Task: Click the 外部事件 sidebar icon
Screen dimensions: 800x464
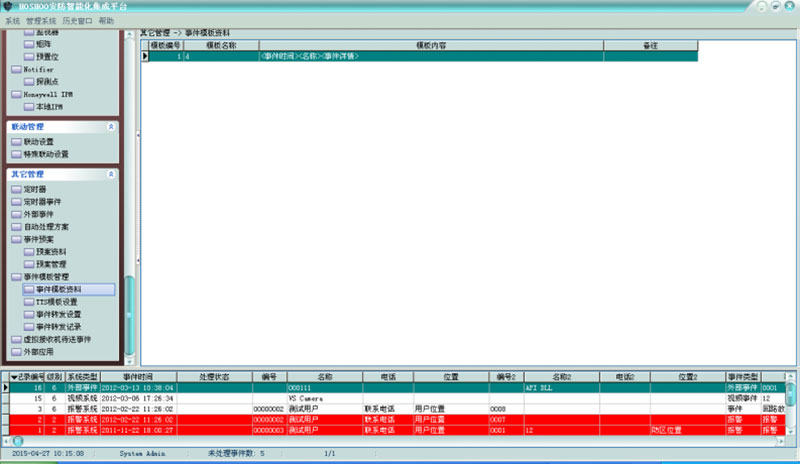Action: 16,214
